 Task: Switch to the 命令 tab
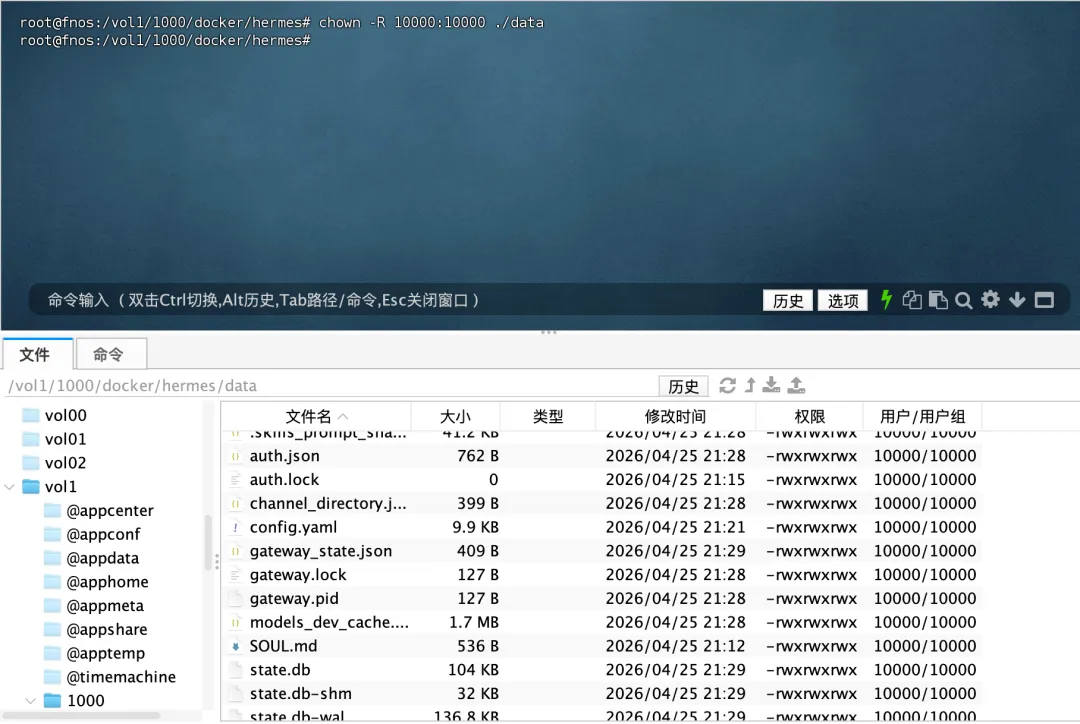click(110, 354)
